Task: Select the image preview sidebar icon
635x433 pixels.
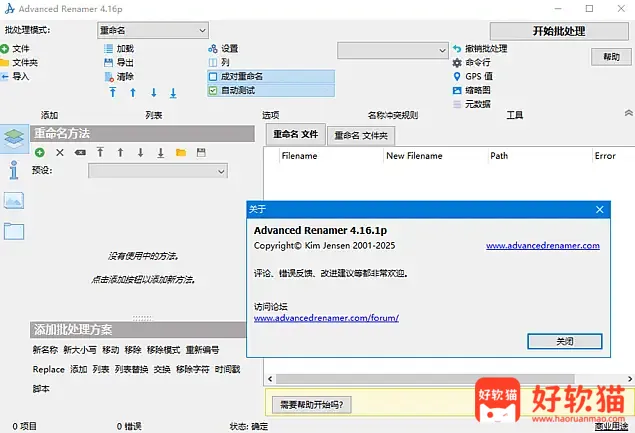Action: pos(14,201)
